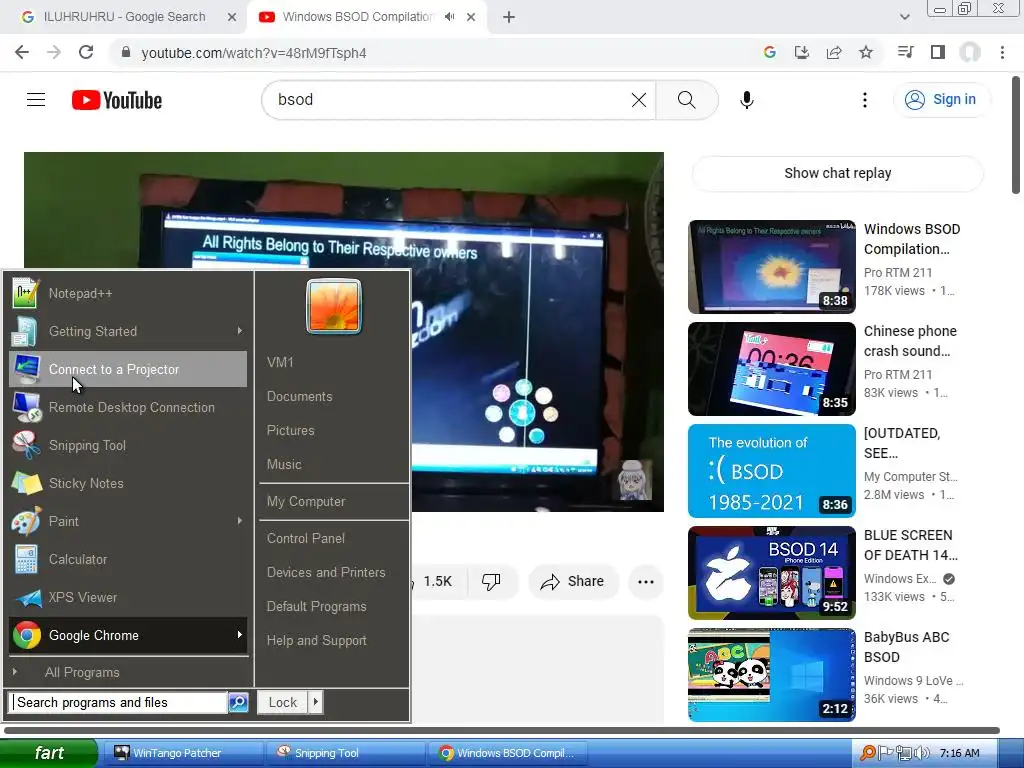Viewport: 1024px width, 768px height.
Task: Open the Notepad++ icon in Start menu
Action: (25, 293)
